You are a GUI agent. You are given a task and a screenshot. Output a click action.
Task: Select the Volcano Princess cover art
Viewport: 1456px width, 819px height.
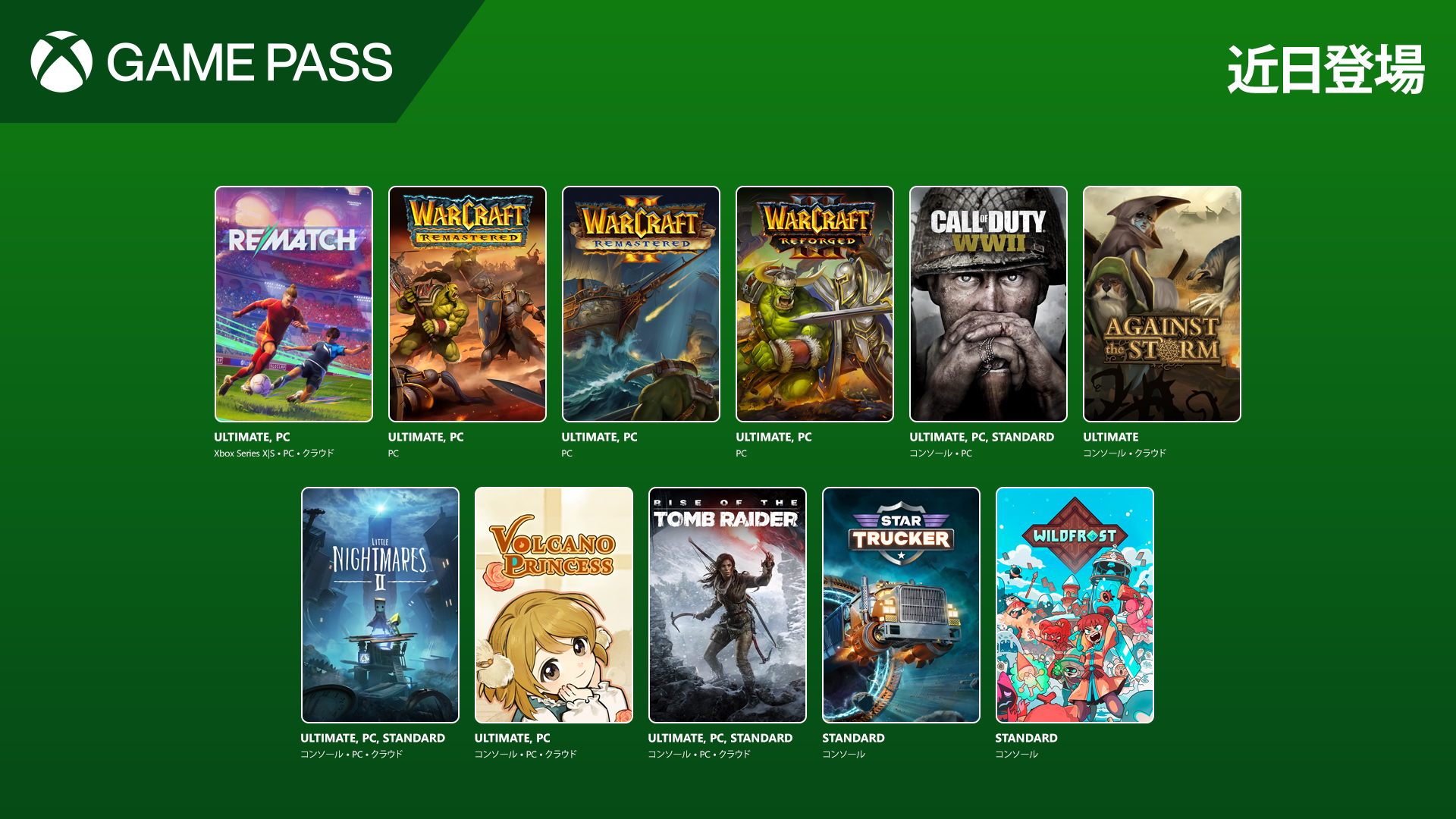554,605
